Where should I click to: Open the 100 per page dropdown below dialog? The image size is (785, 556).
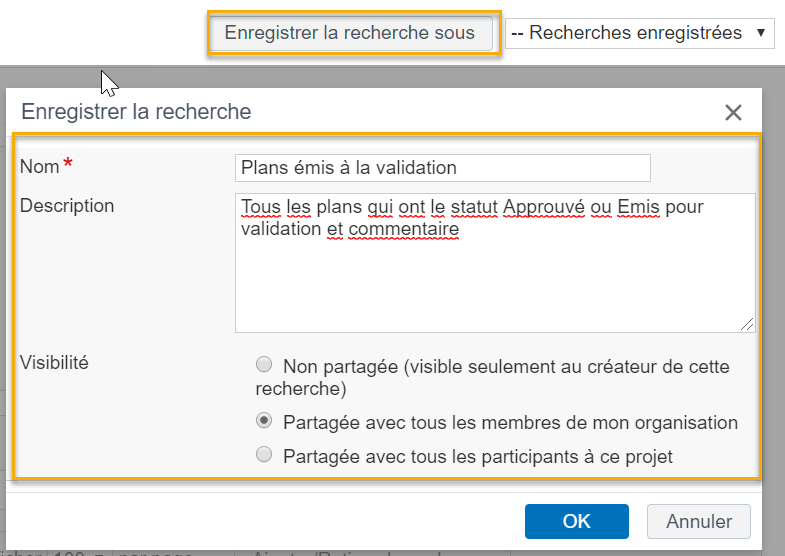(80, 553)
